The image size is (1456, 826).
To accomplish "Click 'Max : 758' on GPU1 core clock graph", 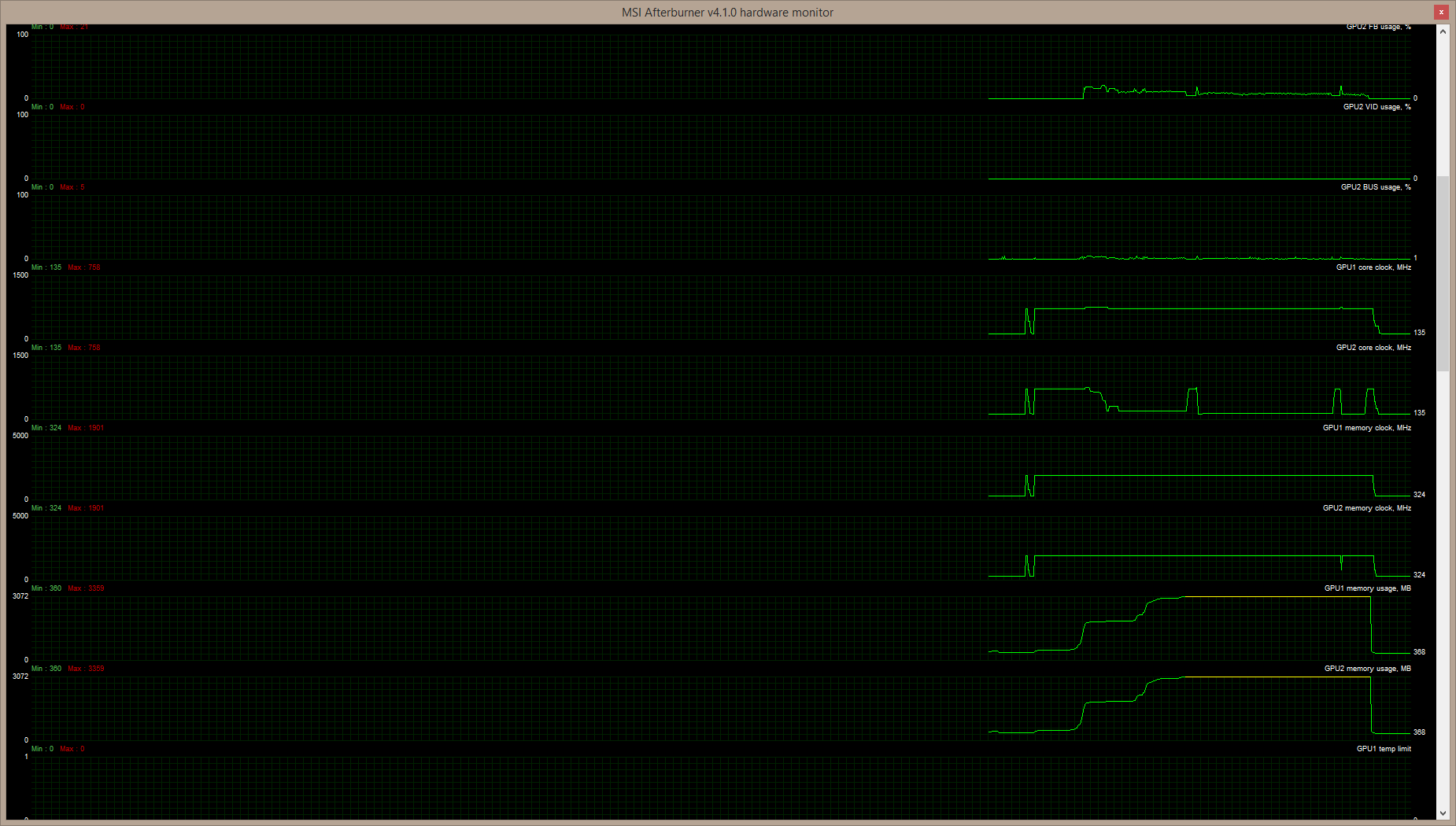I will click(84, 267).
